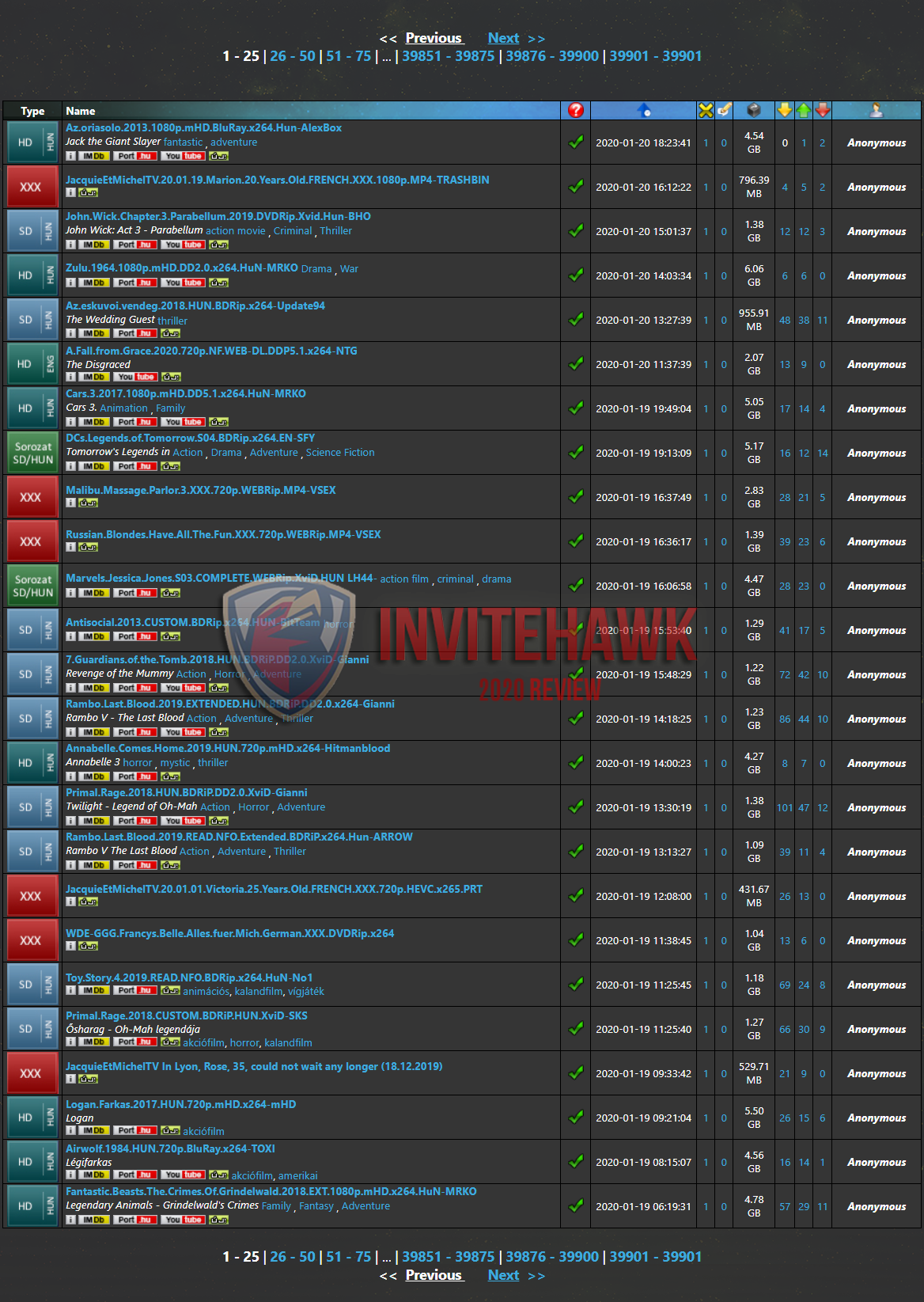Click the 6.06 GB size value
This screenshot has width=924, height=1302.
754,275
